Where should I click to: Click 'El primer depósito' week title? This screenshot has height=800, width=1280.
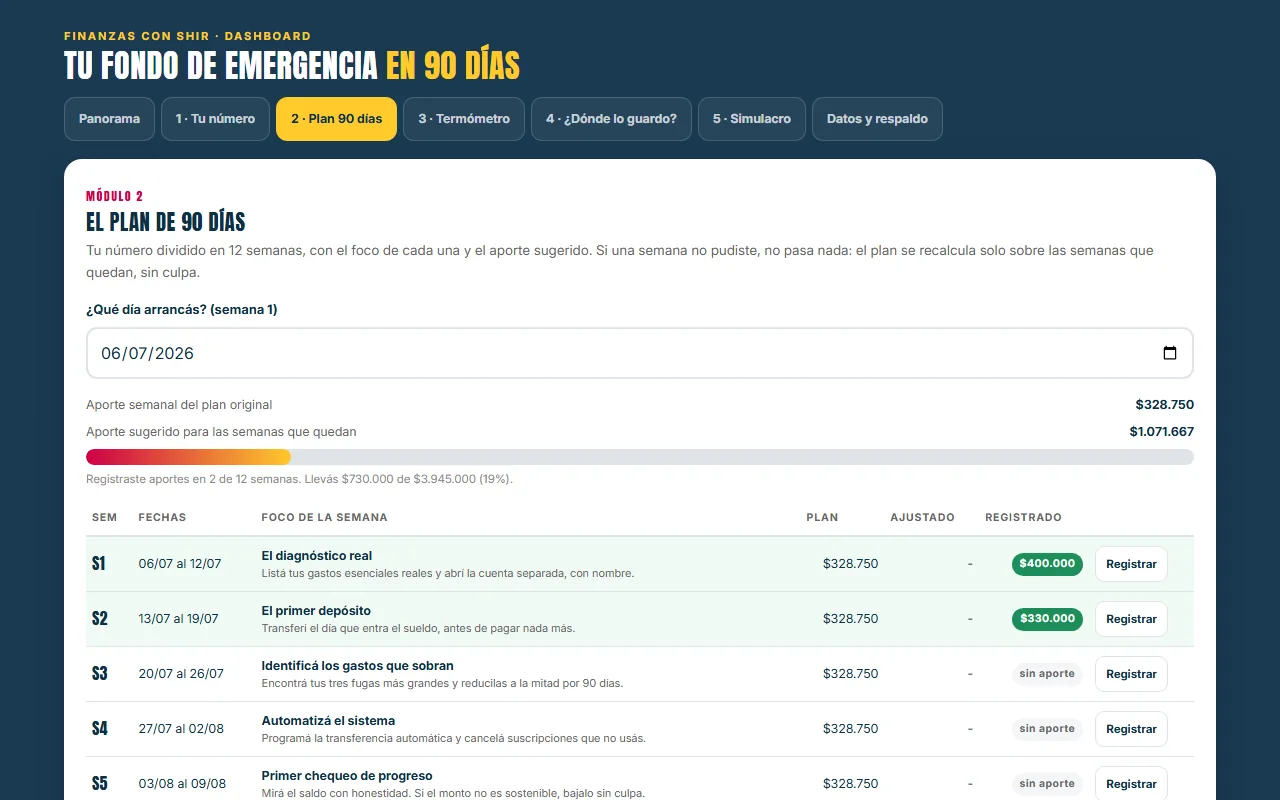[316, 611]
